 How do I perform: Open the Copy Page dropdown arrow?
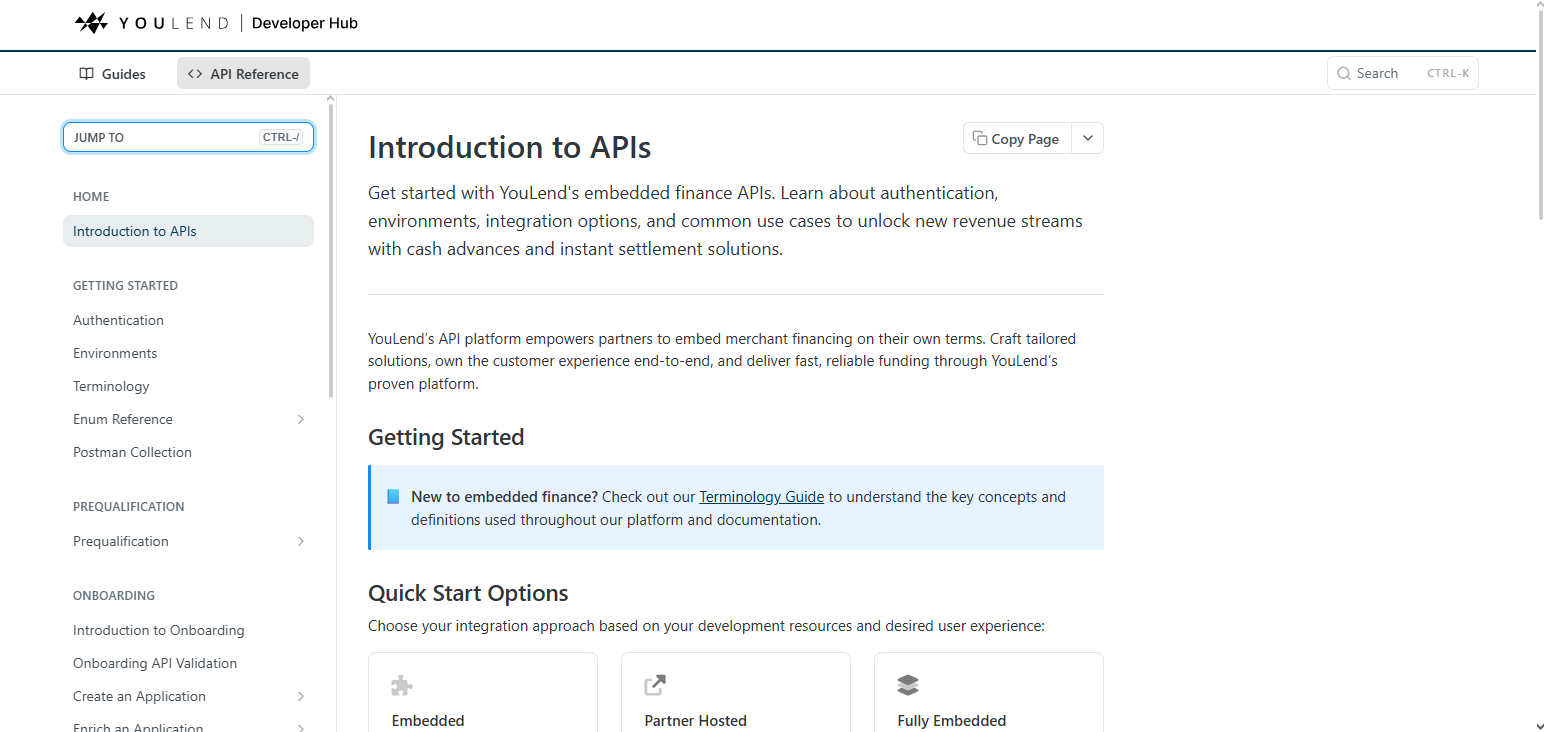point(1088,138)
